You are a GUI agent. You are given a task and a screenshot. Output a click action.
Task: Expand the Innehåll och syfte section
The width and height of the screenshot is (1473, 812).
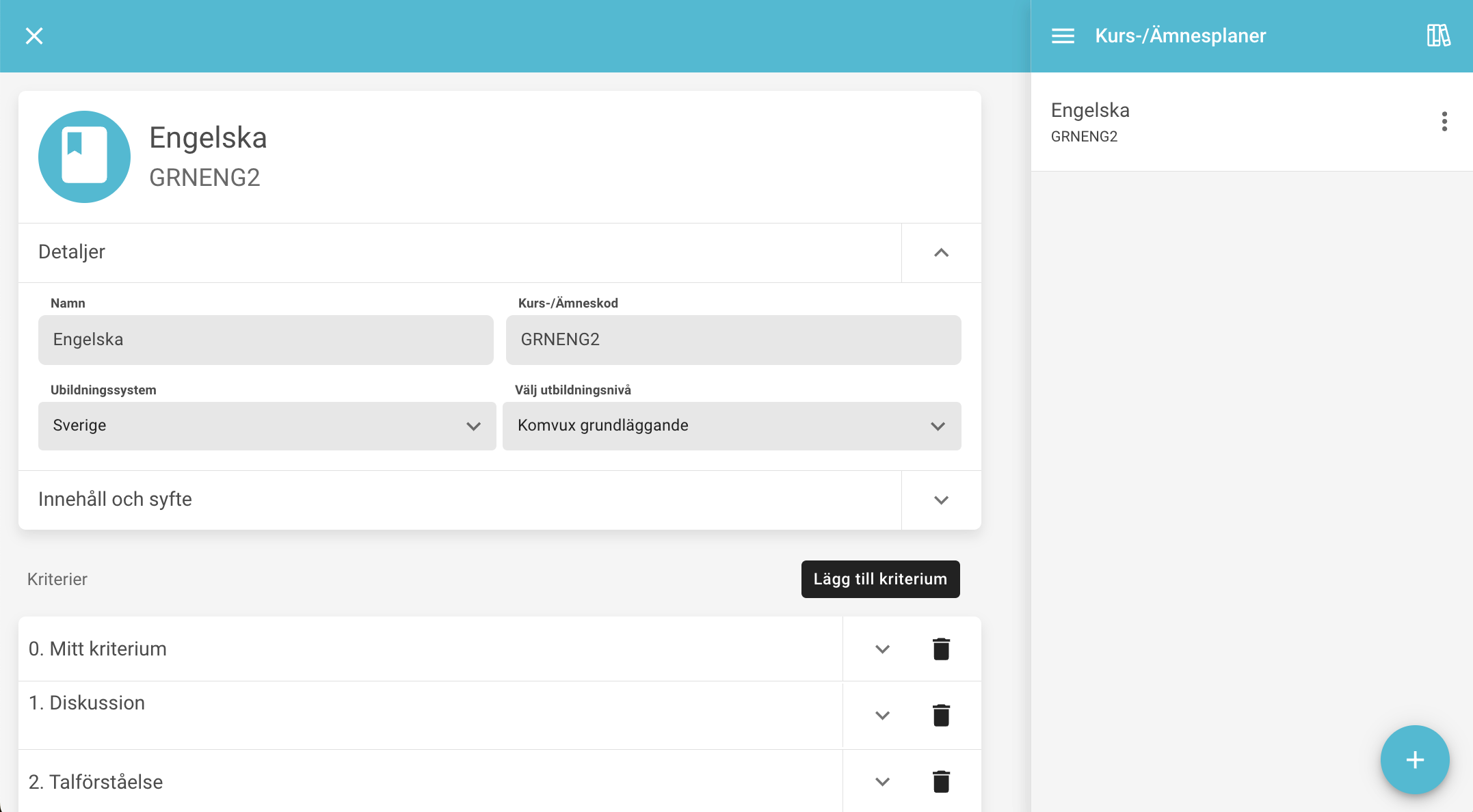pyautogui.click(x=941, y=500)
